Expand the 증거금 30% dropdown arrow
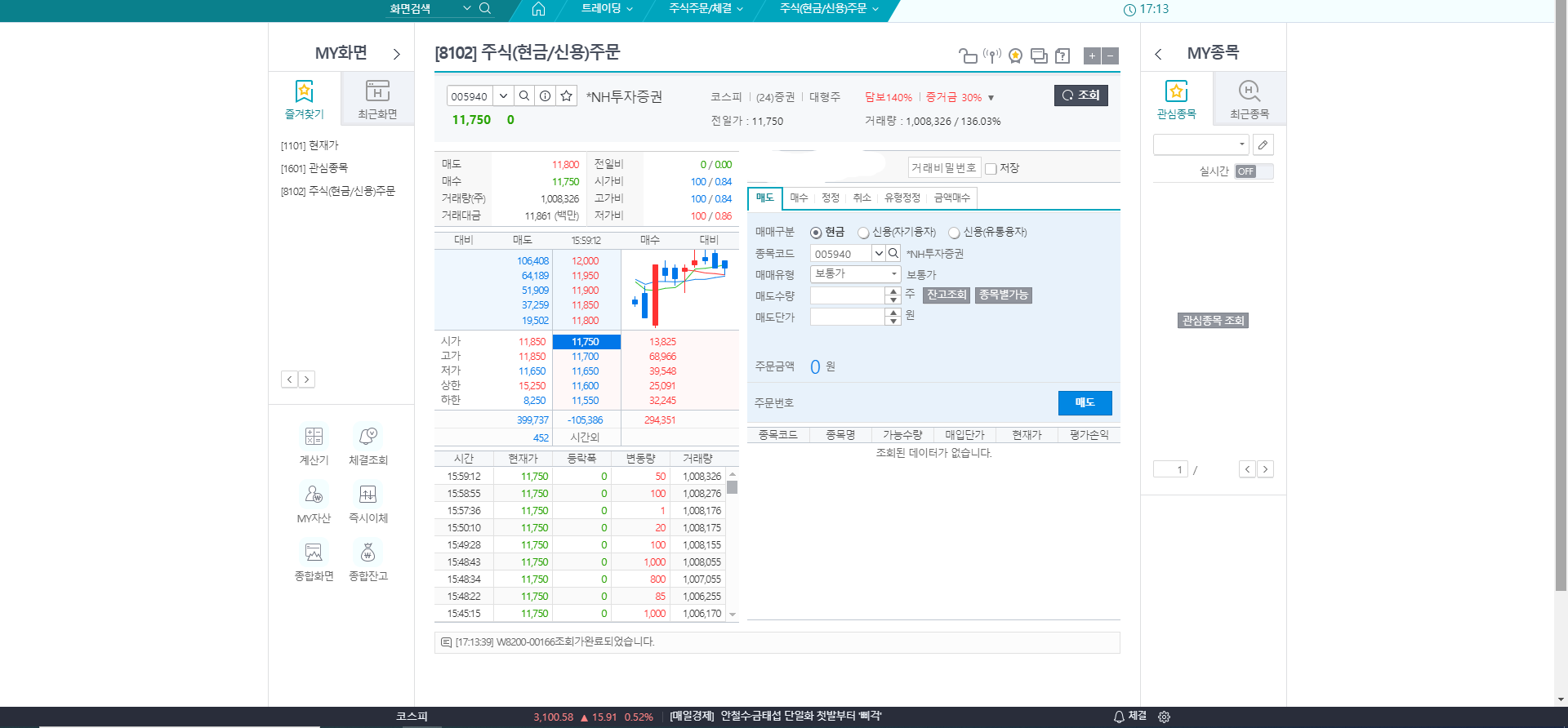Screen dimensions: 1568x728 point(991,98)
